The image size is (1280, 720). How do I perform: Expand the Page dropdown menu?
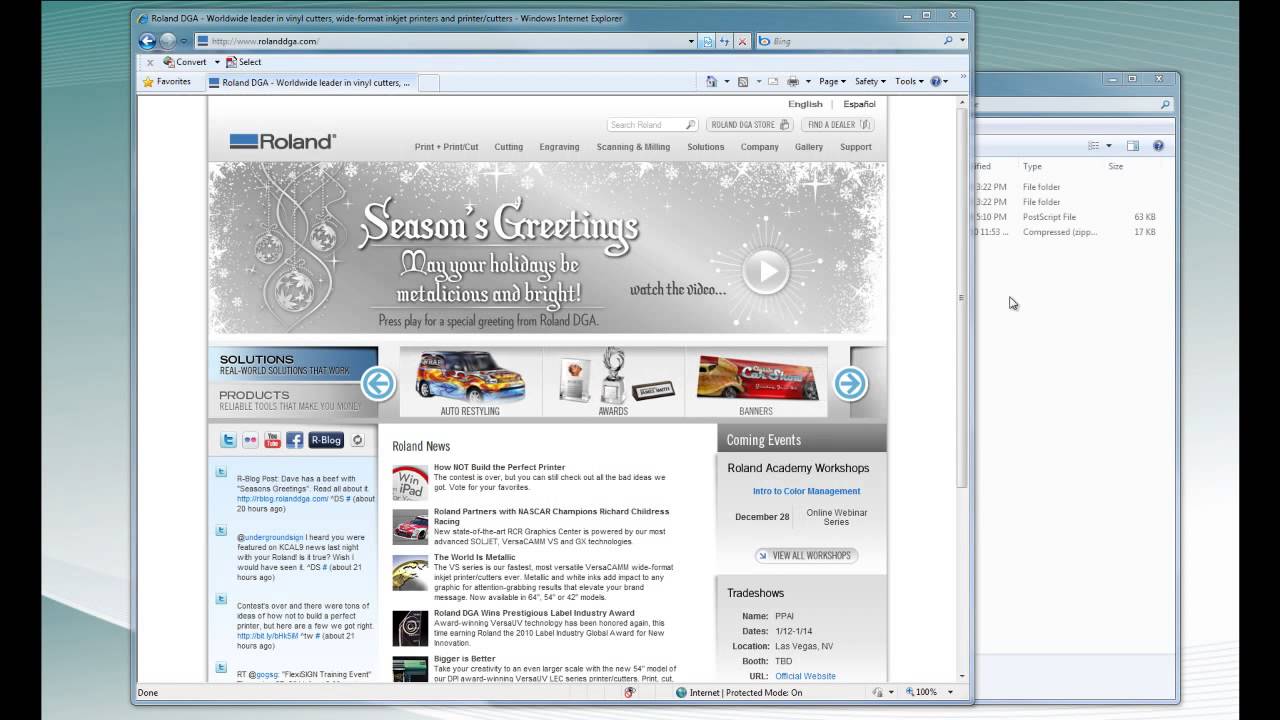(832, 82)
